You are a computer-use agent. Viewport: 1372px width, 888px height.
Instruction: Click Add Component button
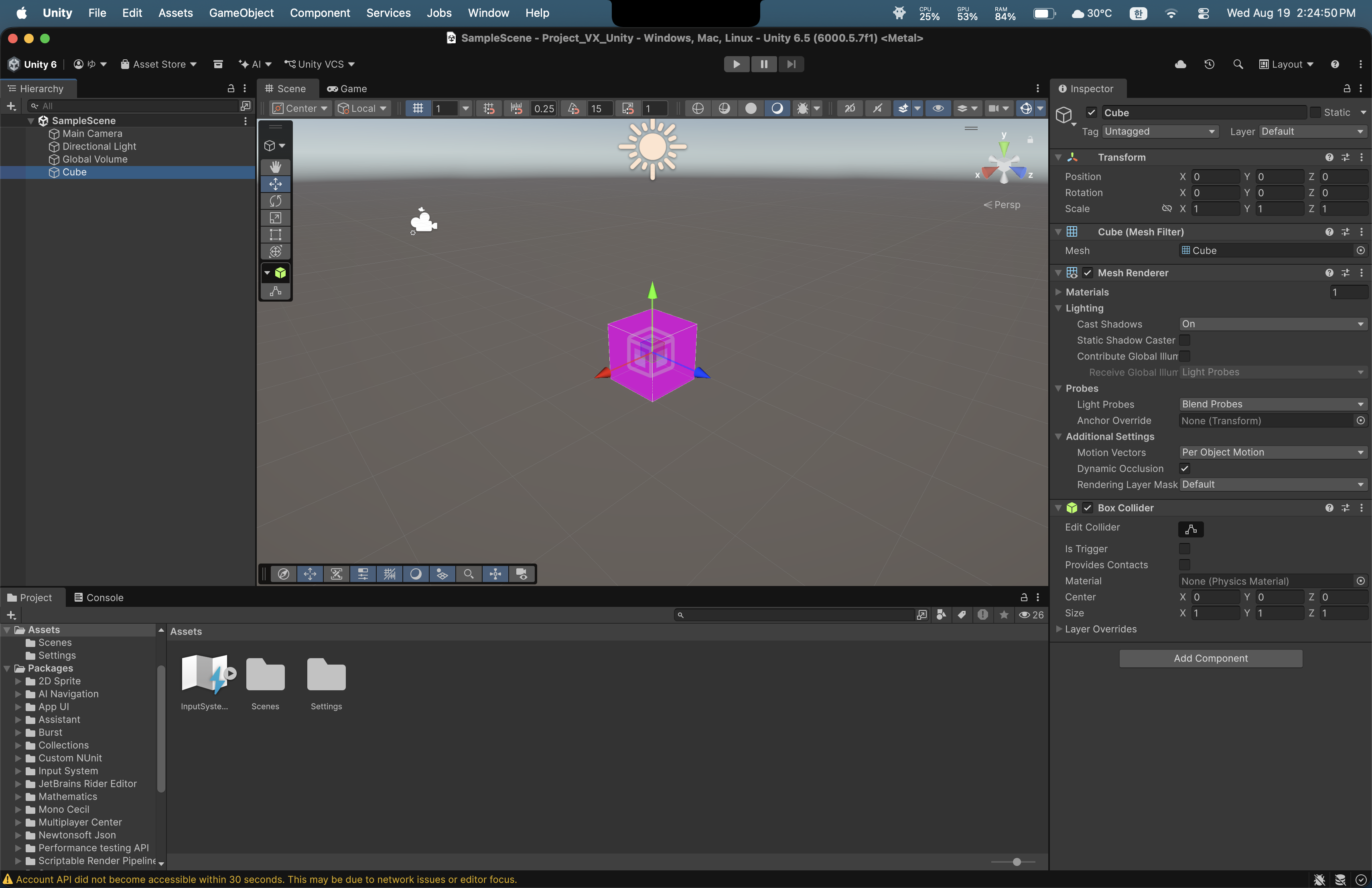tap(1211, 658)
